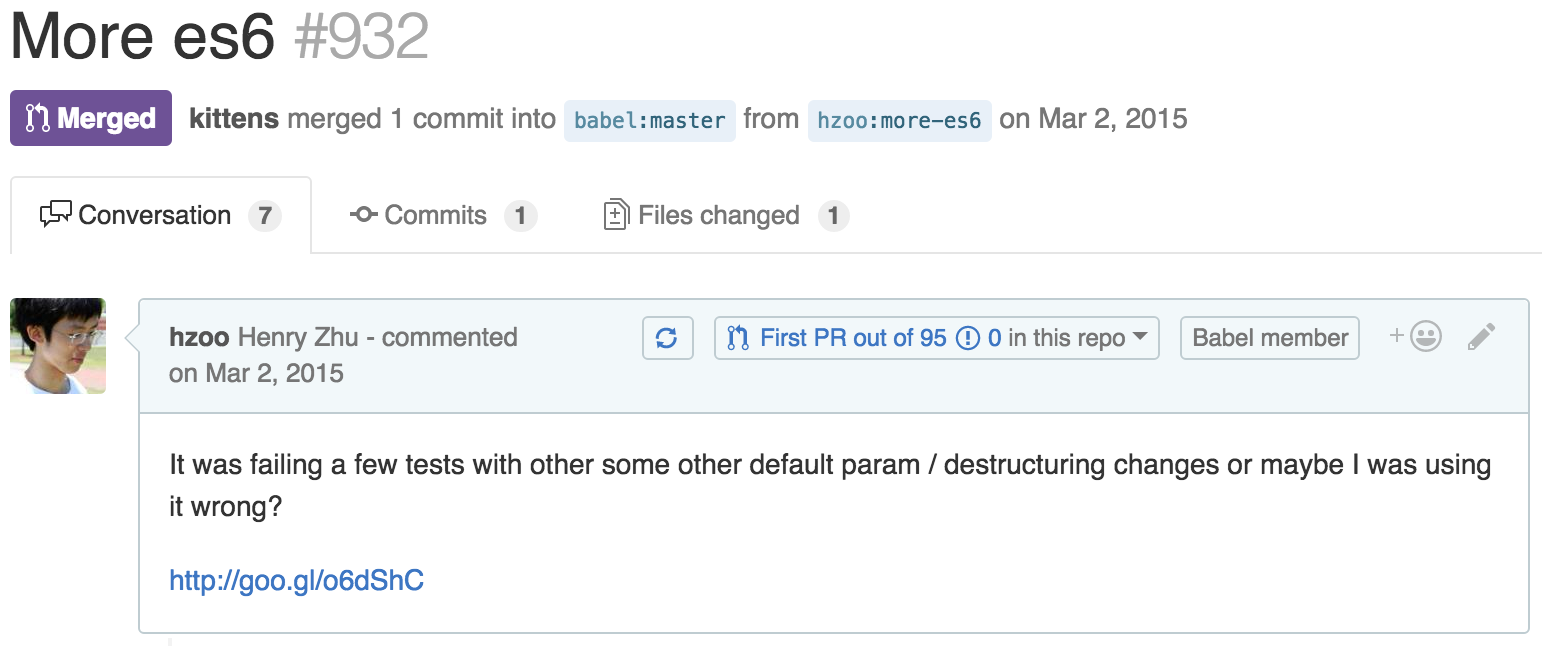The width and height of the screenshot is (1542, 646).
Task: Click the Files changed diff icon
Action: pos(616,215)
